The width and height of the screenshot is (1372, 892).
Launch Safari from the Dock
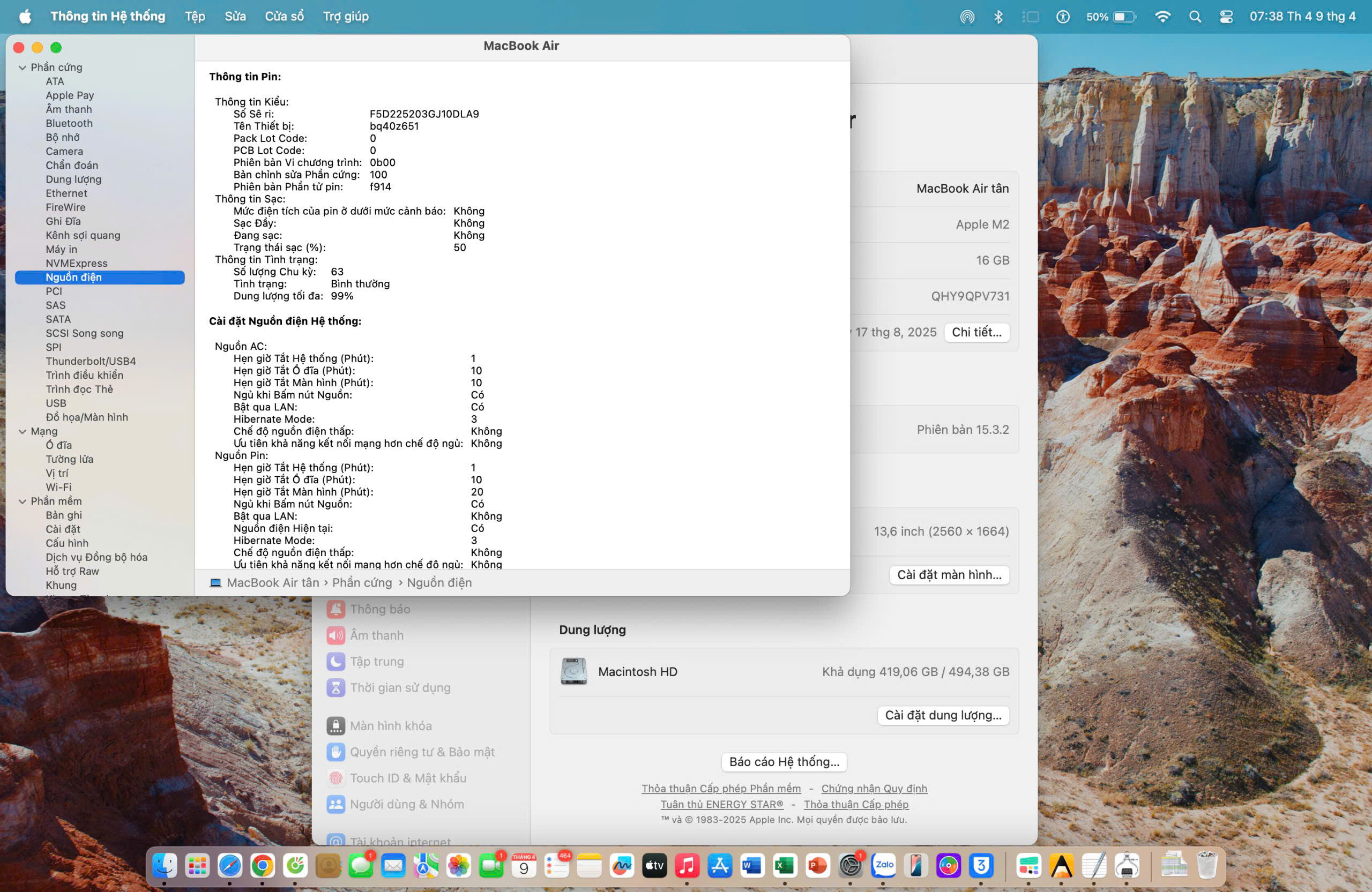[229, 866]
